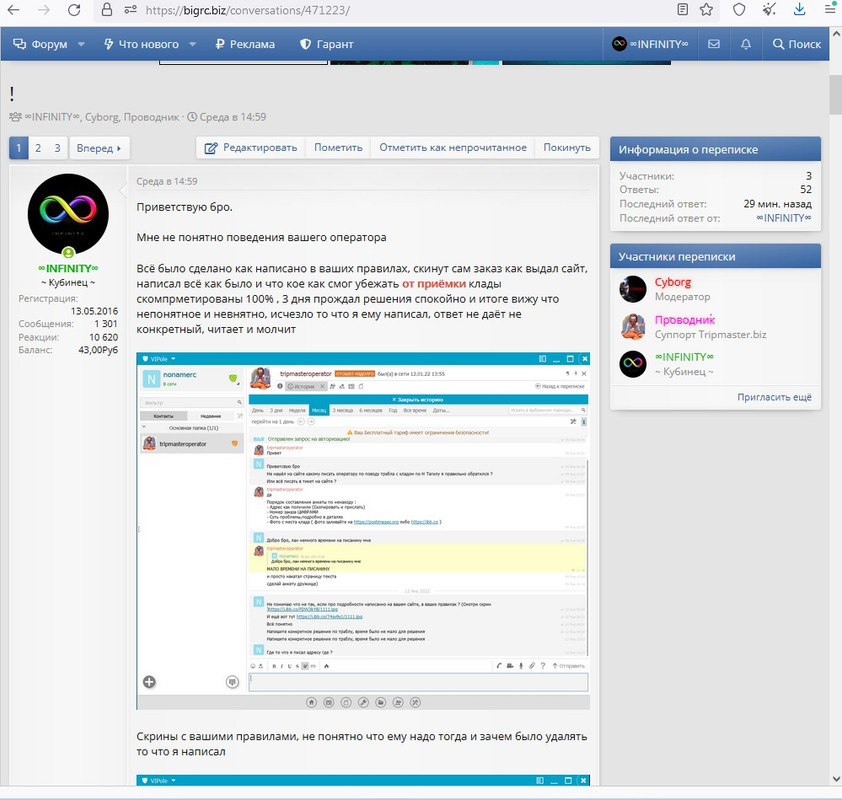Click the 10 620 reactions count

pos(104,337)
